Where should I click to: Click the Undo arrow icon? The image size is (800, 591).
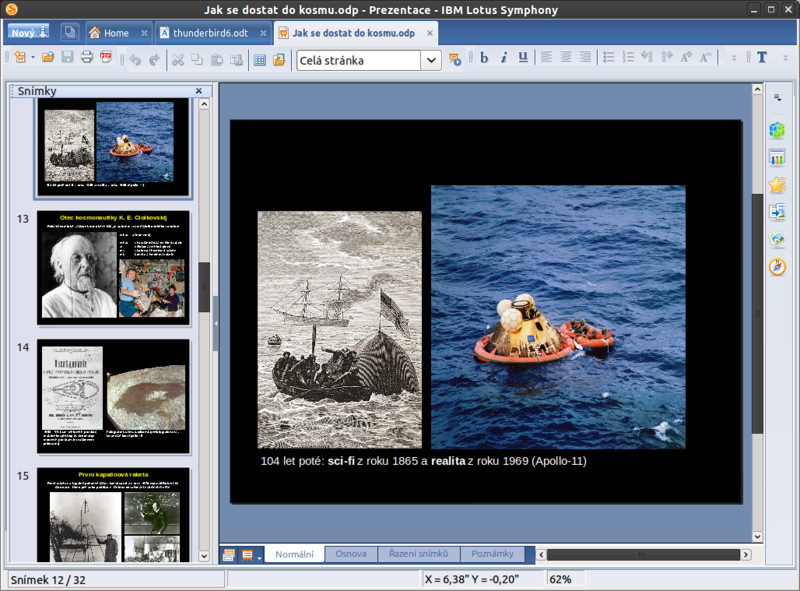pyautogui.click(x=135, y=60)
